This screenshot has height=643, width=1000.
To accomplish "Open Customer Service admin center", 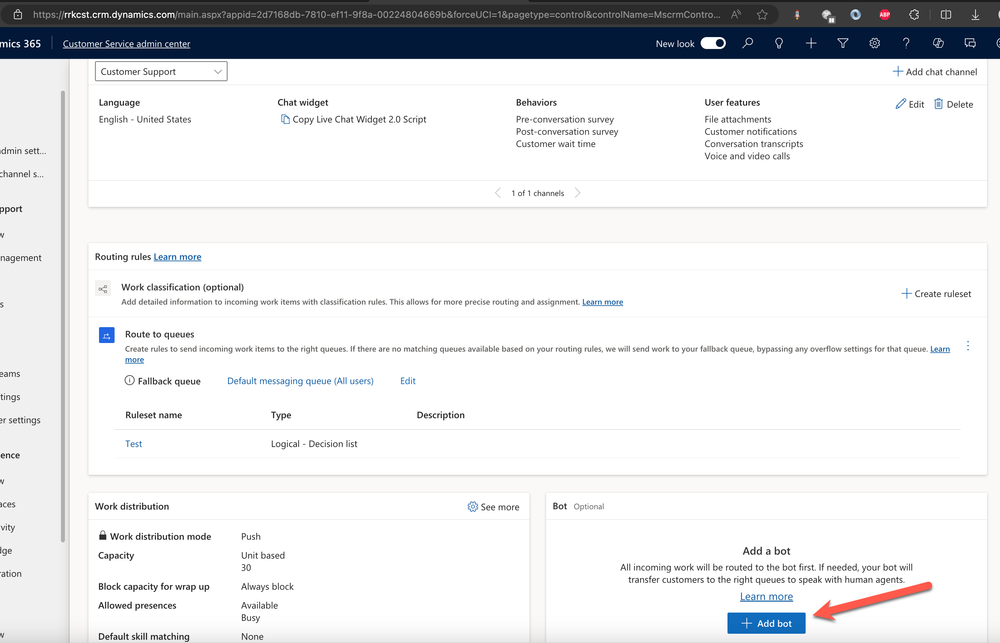I will click(x=126, y=43).
